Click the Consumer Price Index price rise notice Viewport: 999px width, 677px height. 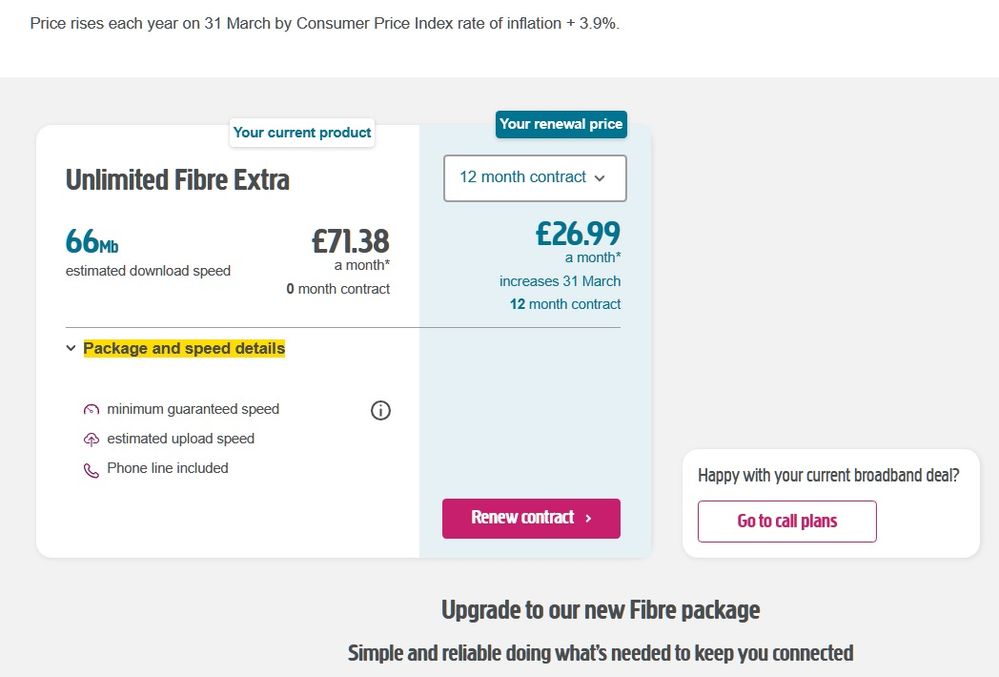[x=325, y=23]
